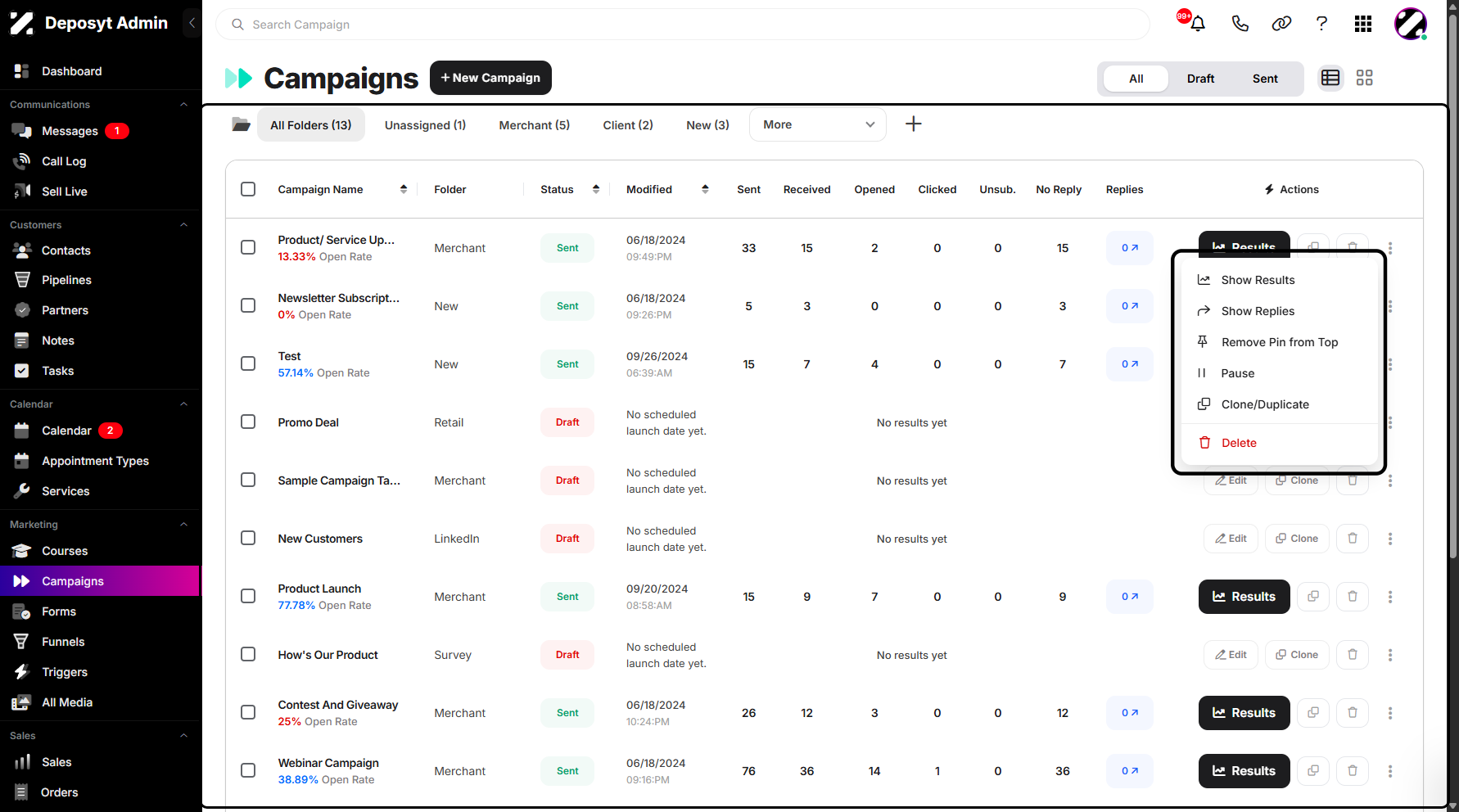Image resolution: width=1459 pixels, height=812 pixels.
Task: Check the New Customers row checkbox
Action: 248,538
